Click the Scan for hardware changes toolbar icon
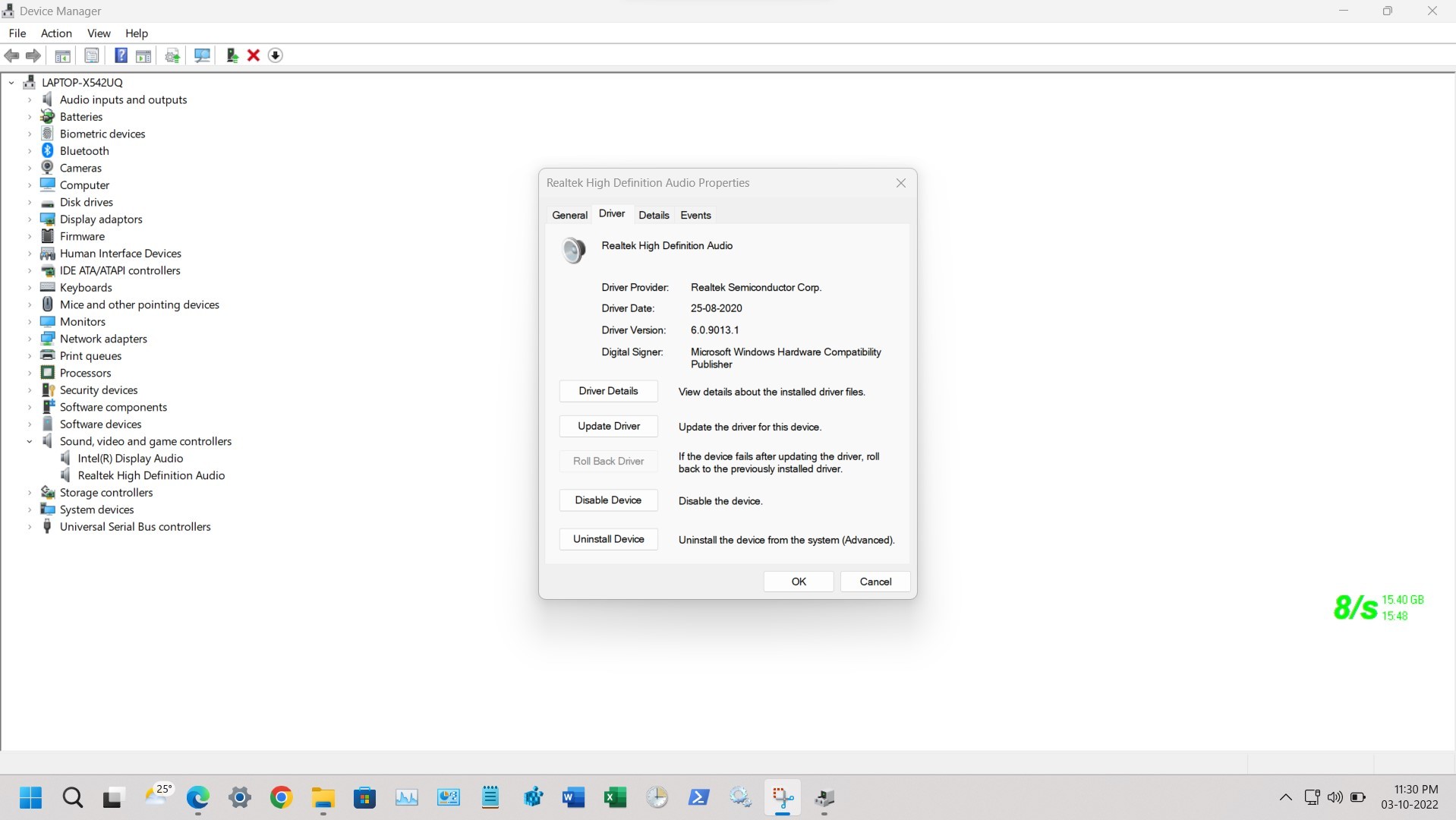The image size is (1456, 820). 202,55
